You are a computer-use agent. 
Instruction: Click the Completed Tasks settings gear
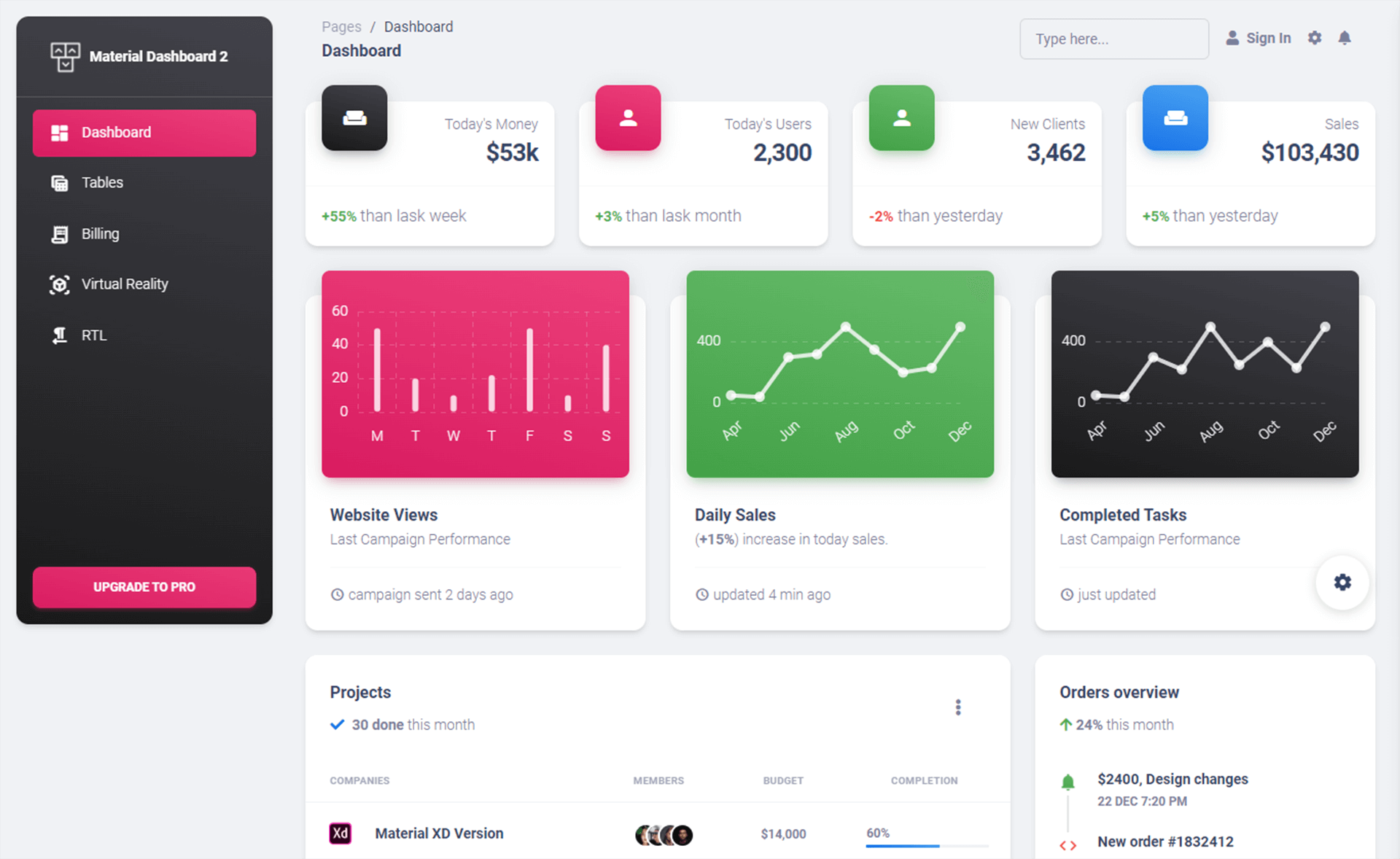tap(1341, 582)
